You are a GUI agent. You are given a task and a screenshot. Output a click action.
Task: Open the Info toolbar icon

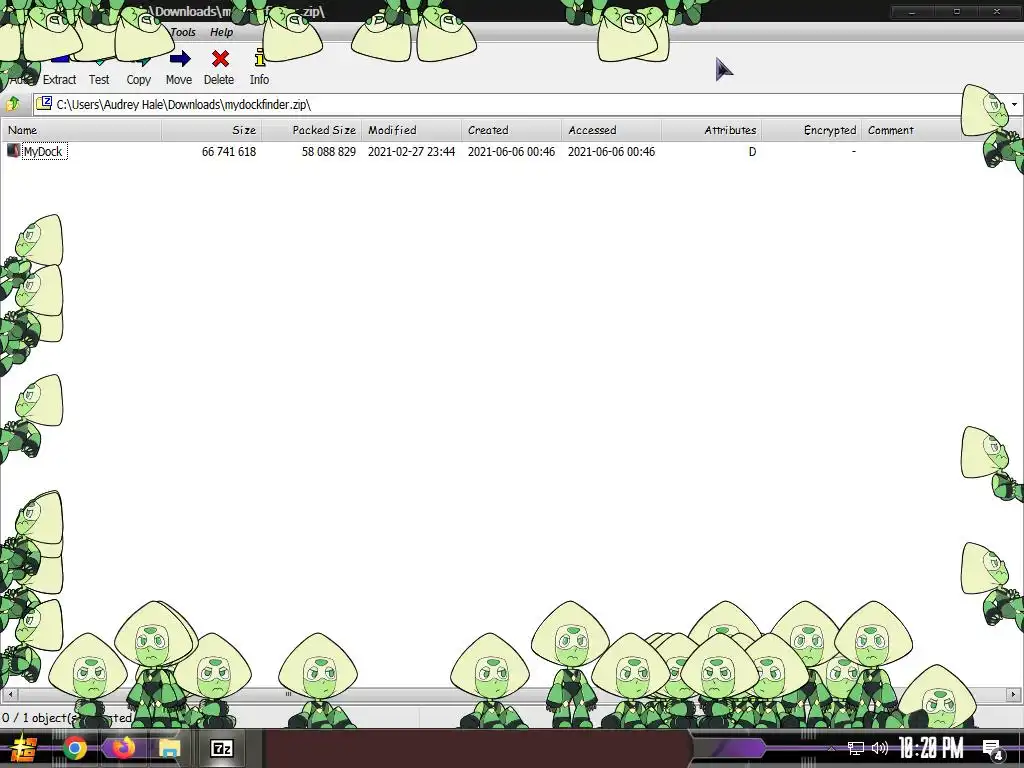point(259,59)
